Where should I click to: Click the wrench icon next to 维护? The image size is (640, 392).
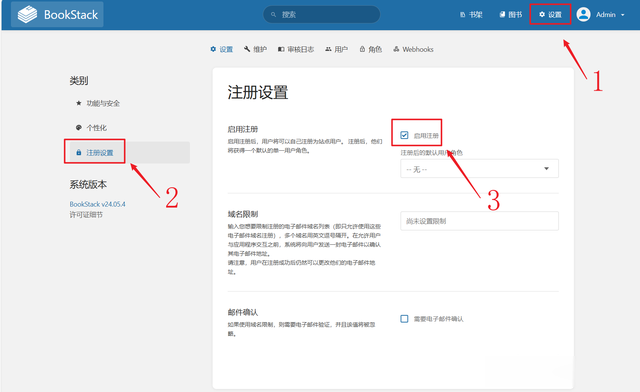point(247,49)
